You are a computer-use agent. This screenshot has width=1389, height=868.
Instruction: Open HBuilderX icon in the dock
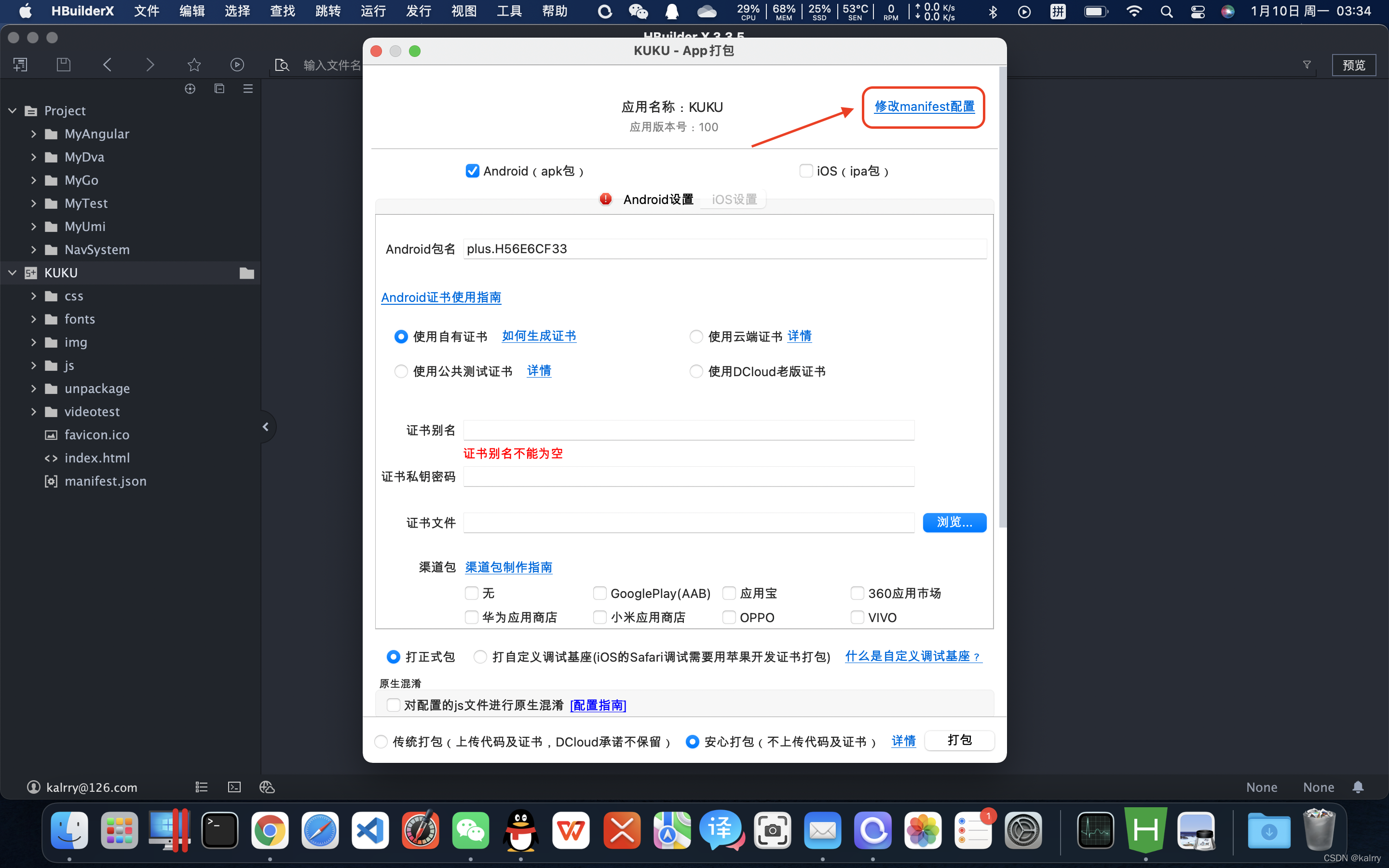point(1145,830)
